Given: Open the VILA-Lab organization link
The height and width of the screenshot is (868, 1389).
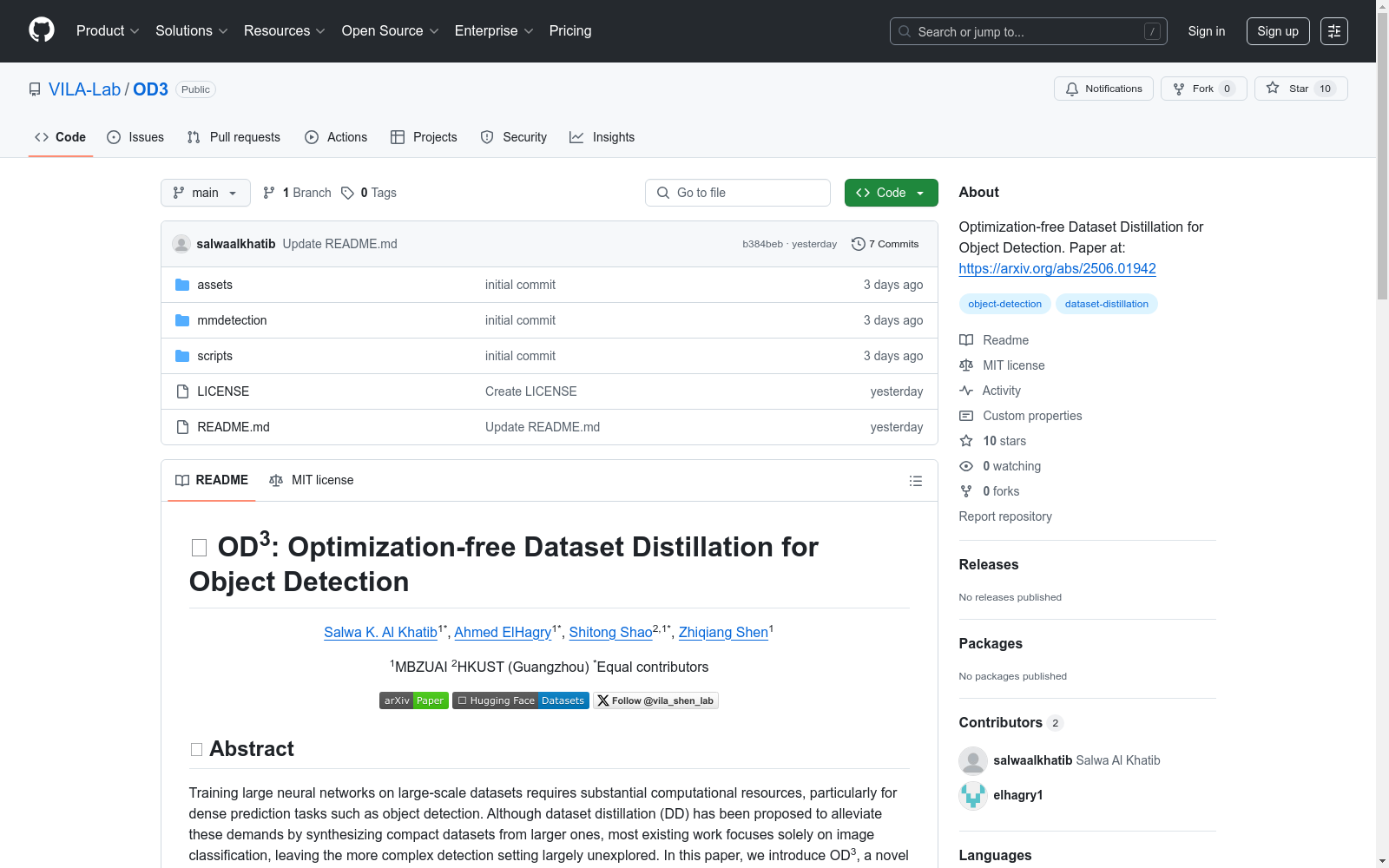Looking at the screenshot, I should 85,89.
